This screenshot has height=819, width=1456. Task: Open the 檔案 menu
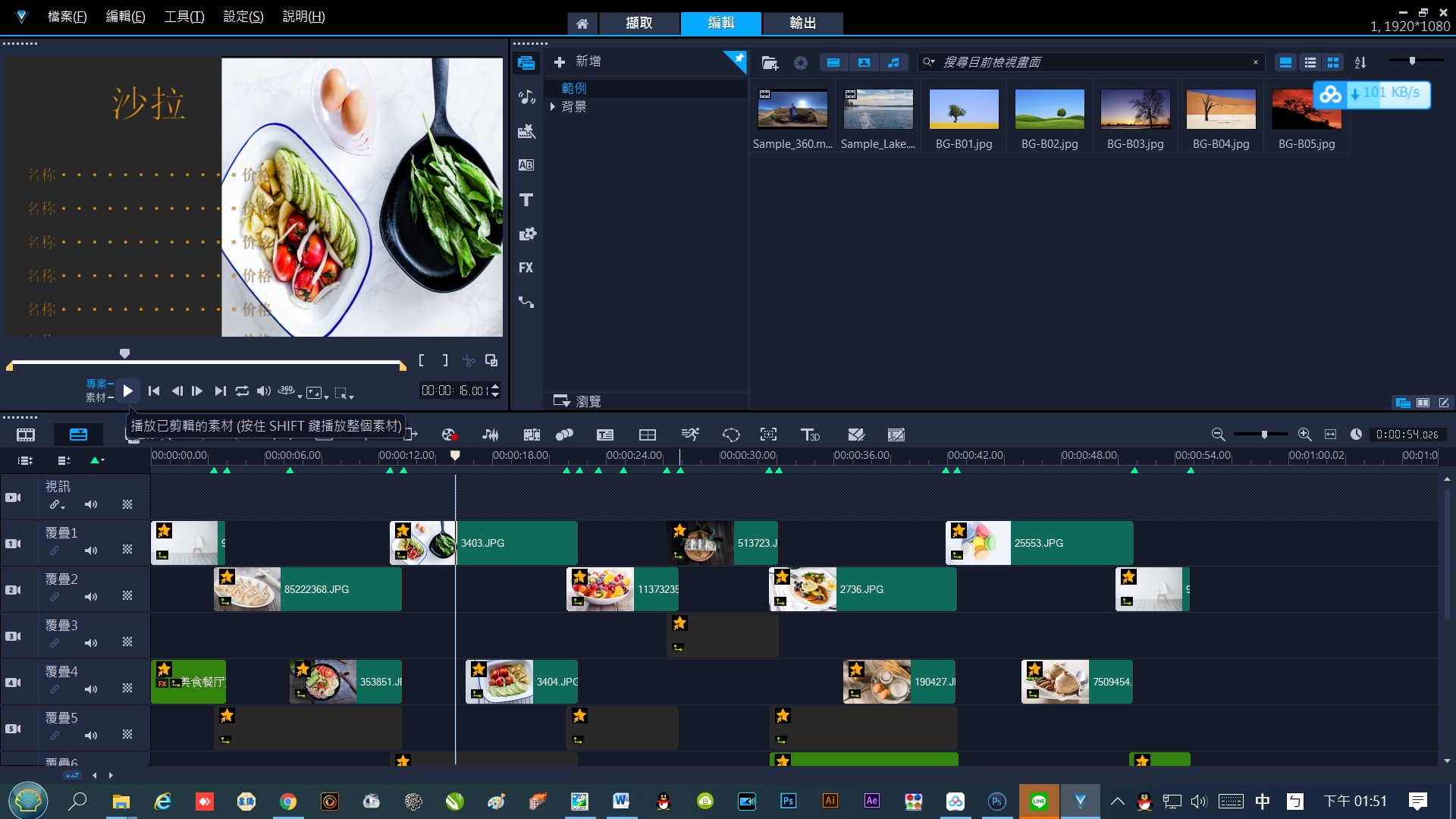(67, 17)
